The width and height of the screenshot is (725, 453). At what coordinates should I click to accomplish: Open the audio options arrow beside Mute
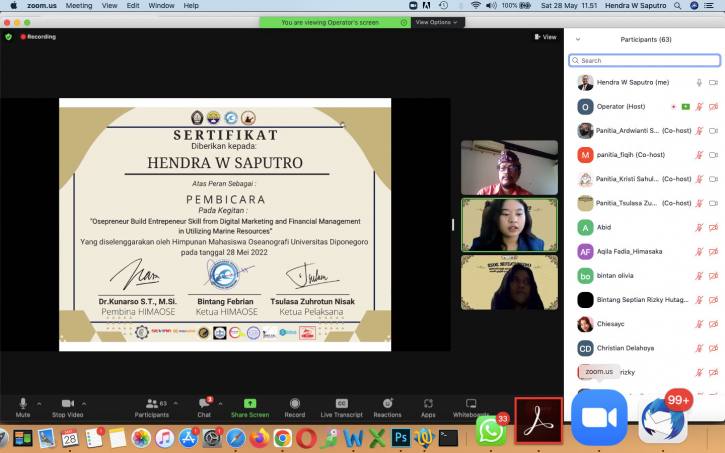coord(39,403)
